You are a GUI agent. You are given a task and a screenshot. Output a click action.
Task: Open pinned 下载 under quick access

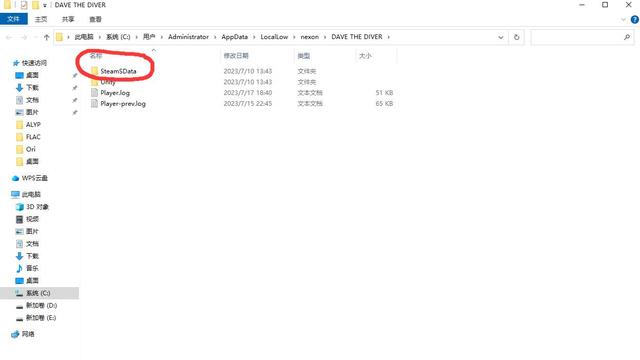click(x=32, y=87)
